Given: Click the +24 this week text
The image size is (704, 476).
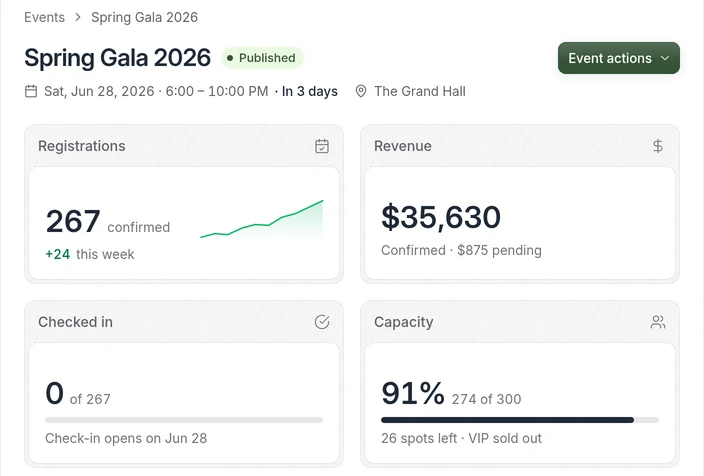Looking at the screenshot, I should point(90,254).
